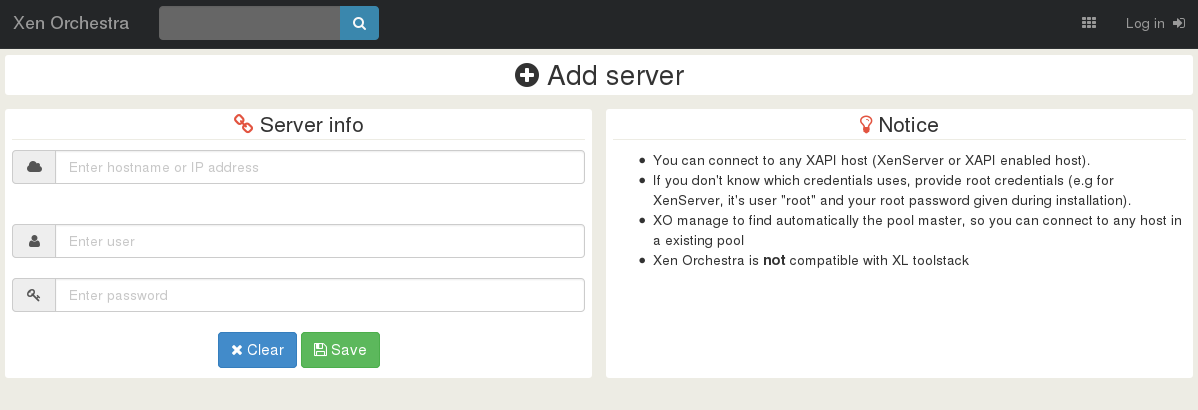Click the note about finding pool master
Screen dimensions: 1198x410
[x=917, y=230]
